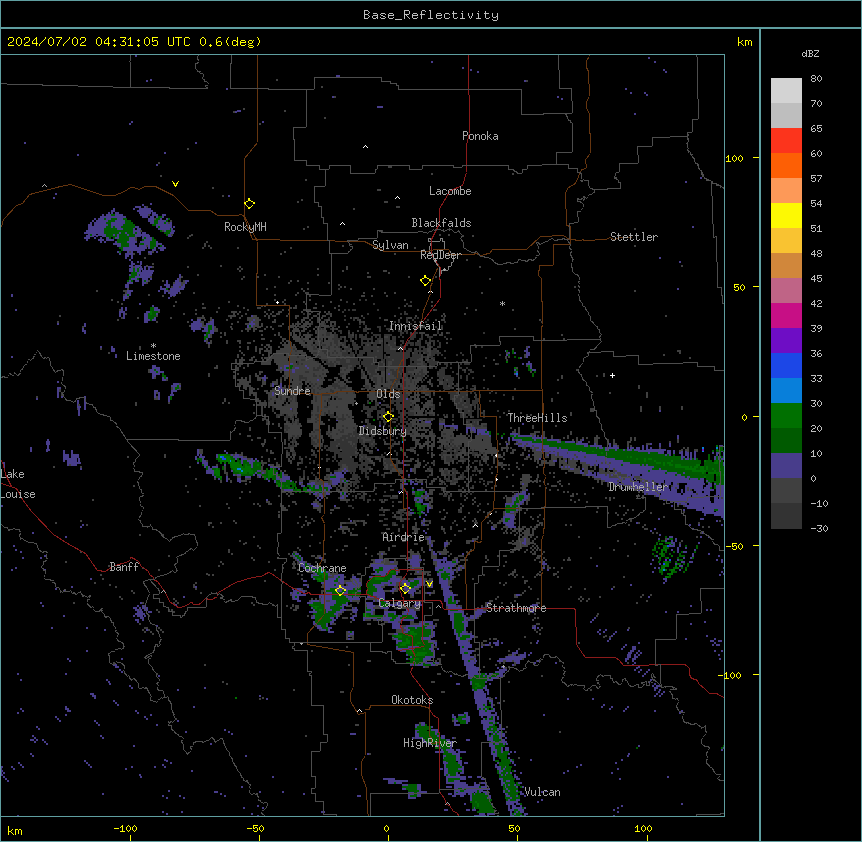Click the Limestone label
The image size is (862, 842).
[153, 356]
